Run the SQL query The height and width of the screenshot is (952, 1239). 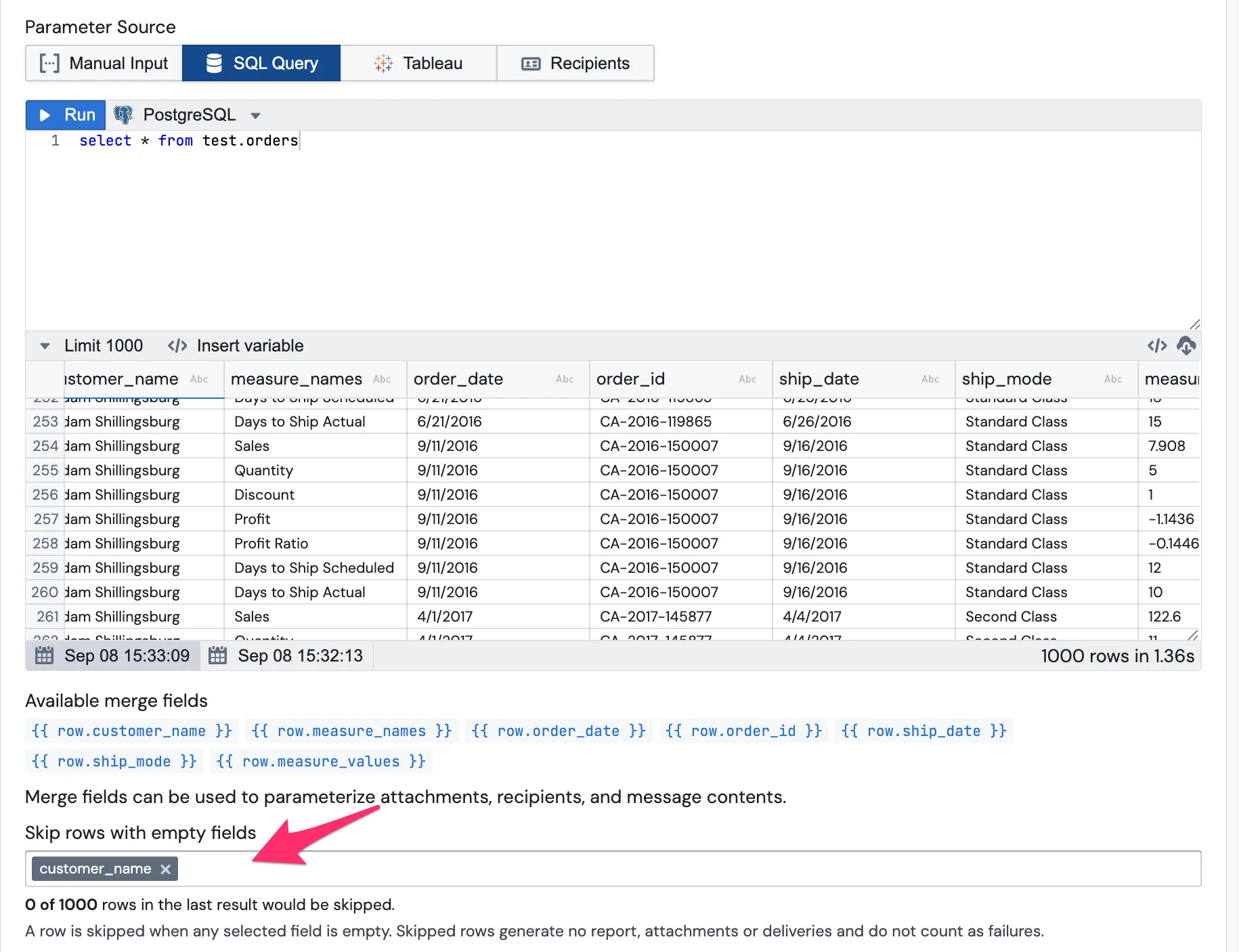click(66, 115)
